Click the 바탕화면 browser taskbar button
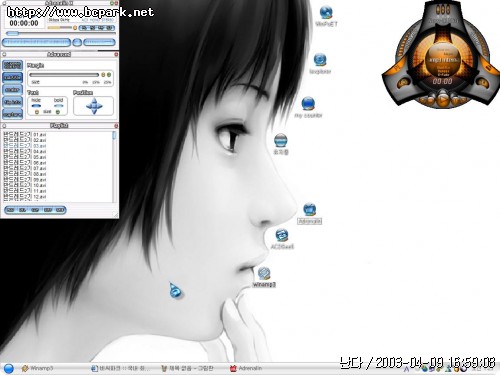The image size is (500, 375). 121,368
